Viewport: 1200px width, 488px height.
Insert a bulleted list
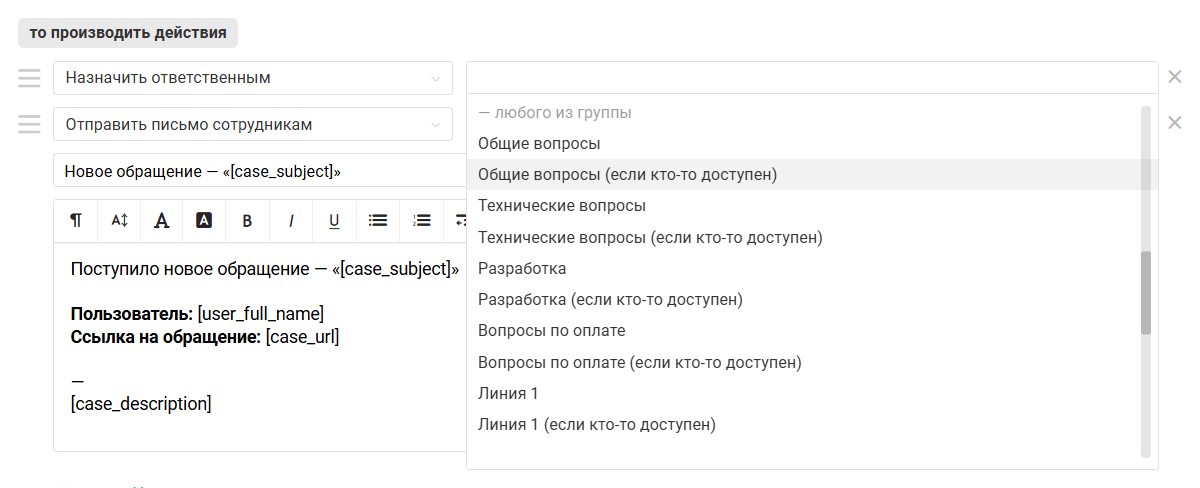pos(378,221)
